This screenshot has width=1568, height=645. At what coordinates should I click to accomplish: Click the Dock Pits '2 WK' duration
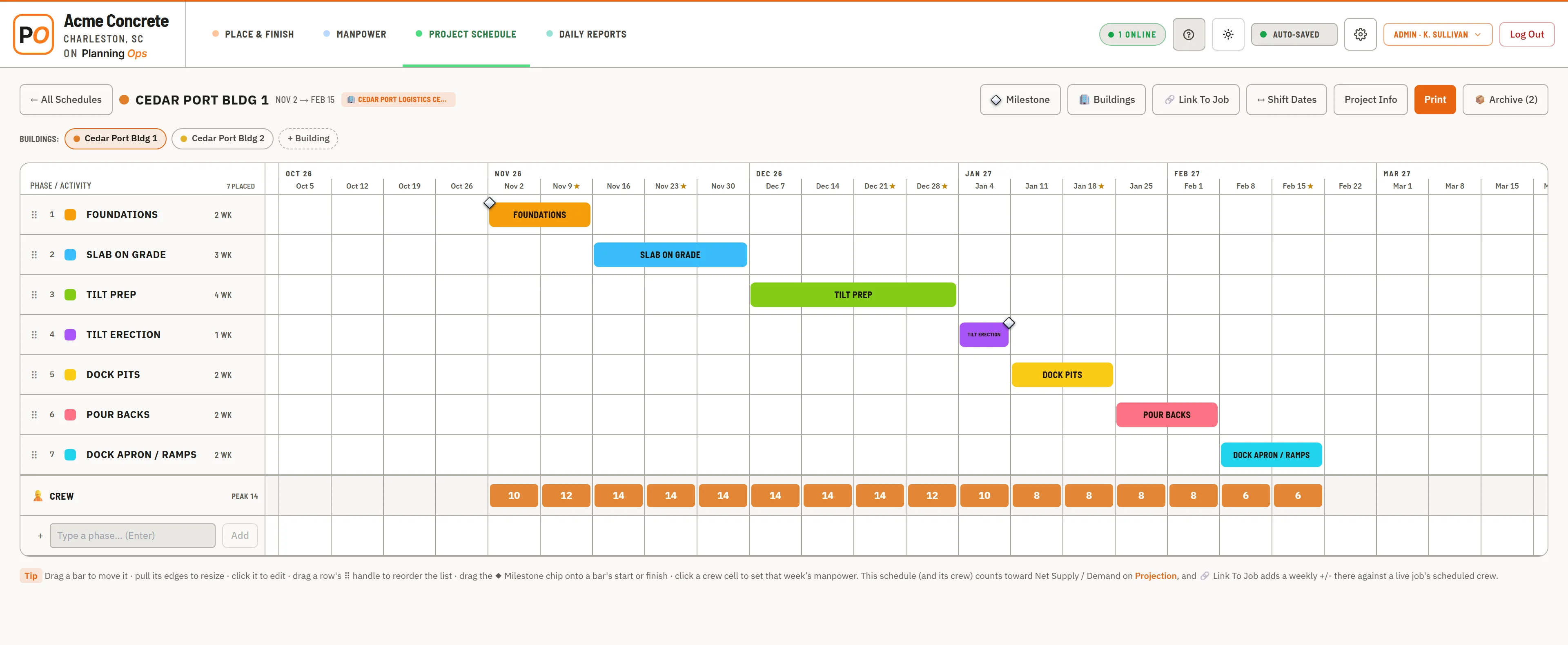point(223,376)
